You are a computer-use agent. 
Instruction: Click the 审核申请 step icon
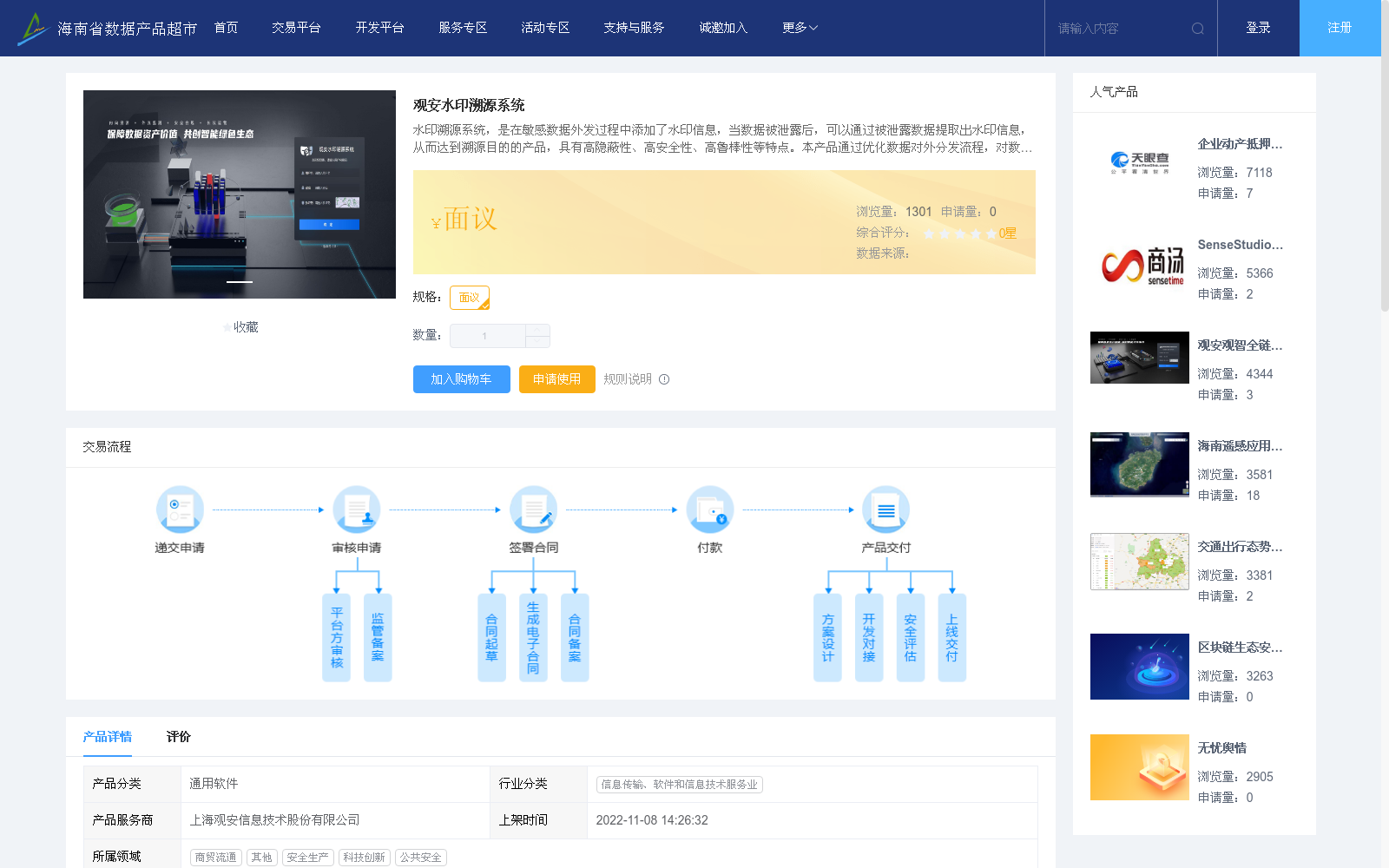pos(357,509)
